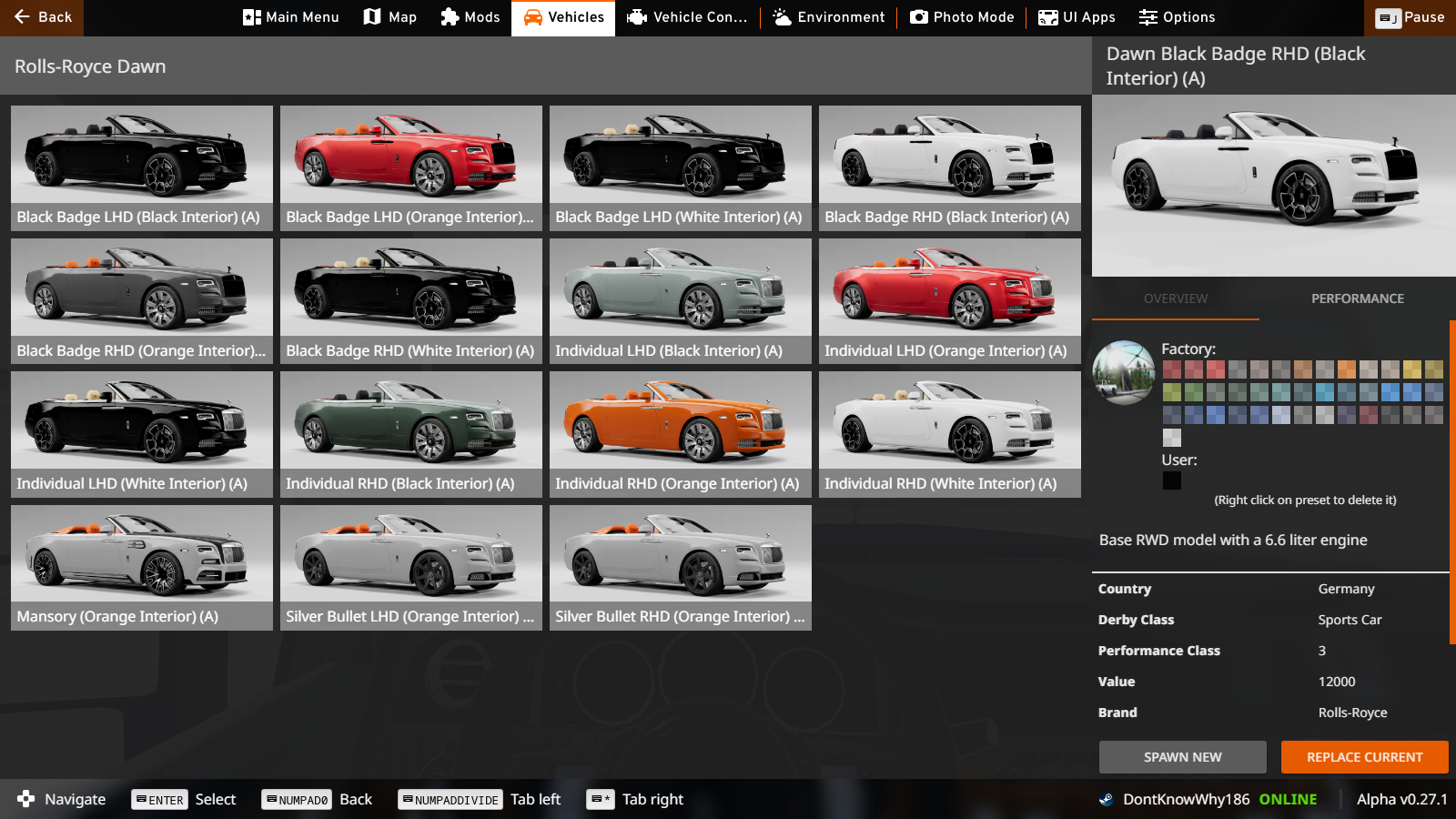Switch to the Performance tab
The height and width of the screenshot is (819, 1456).
[1357, 298]
